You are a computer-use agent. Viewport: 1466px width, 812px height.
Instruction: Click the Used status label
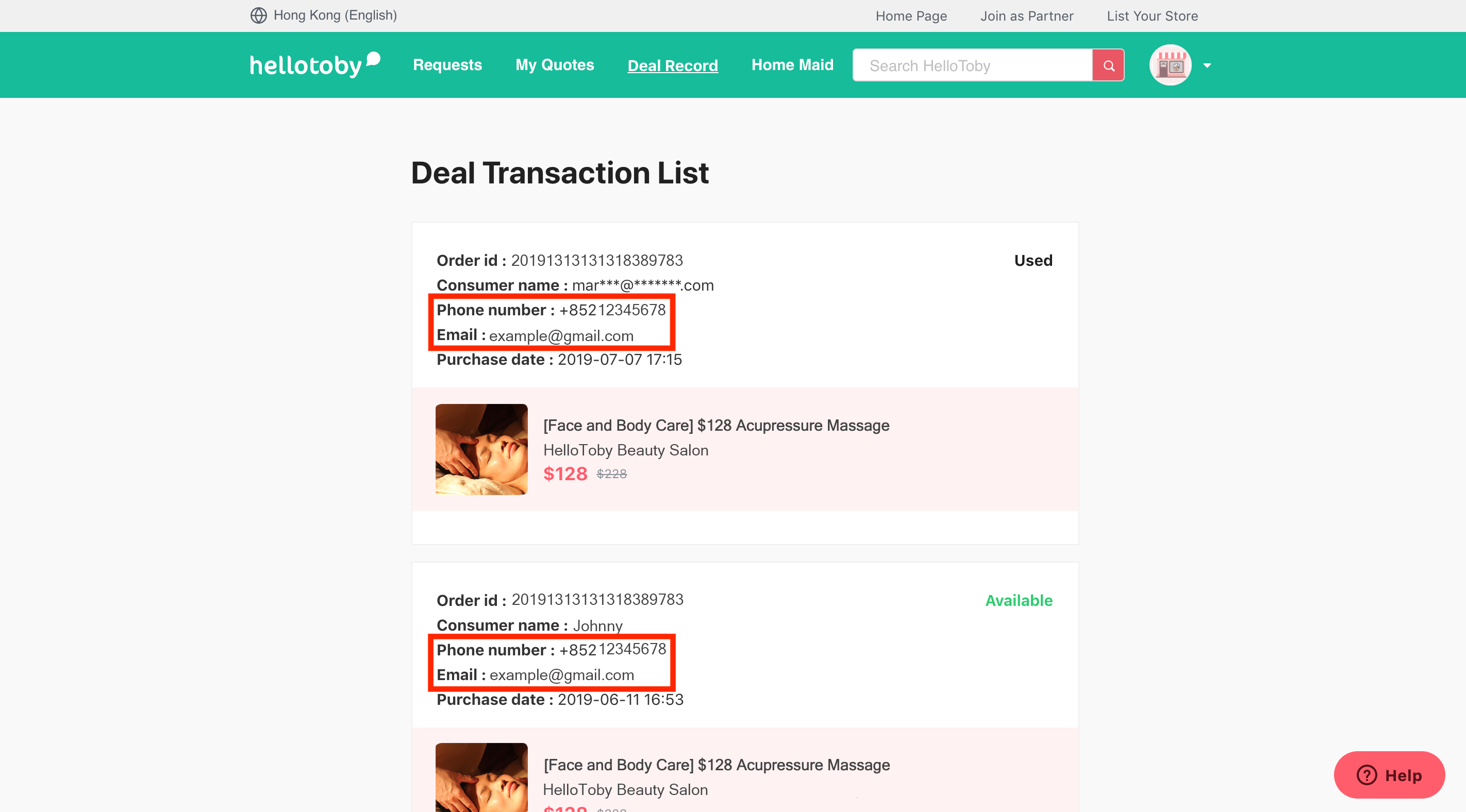pos(1033,260)
